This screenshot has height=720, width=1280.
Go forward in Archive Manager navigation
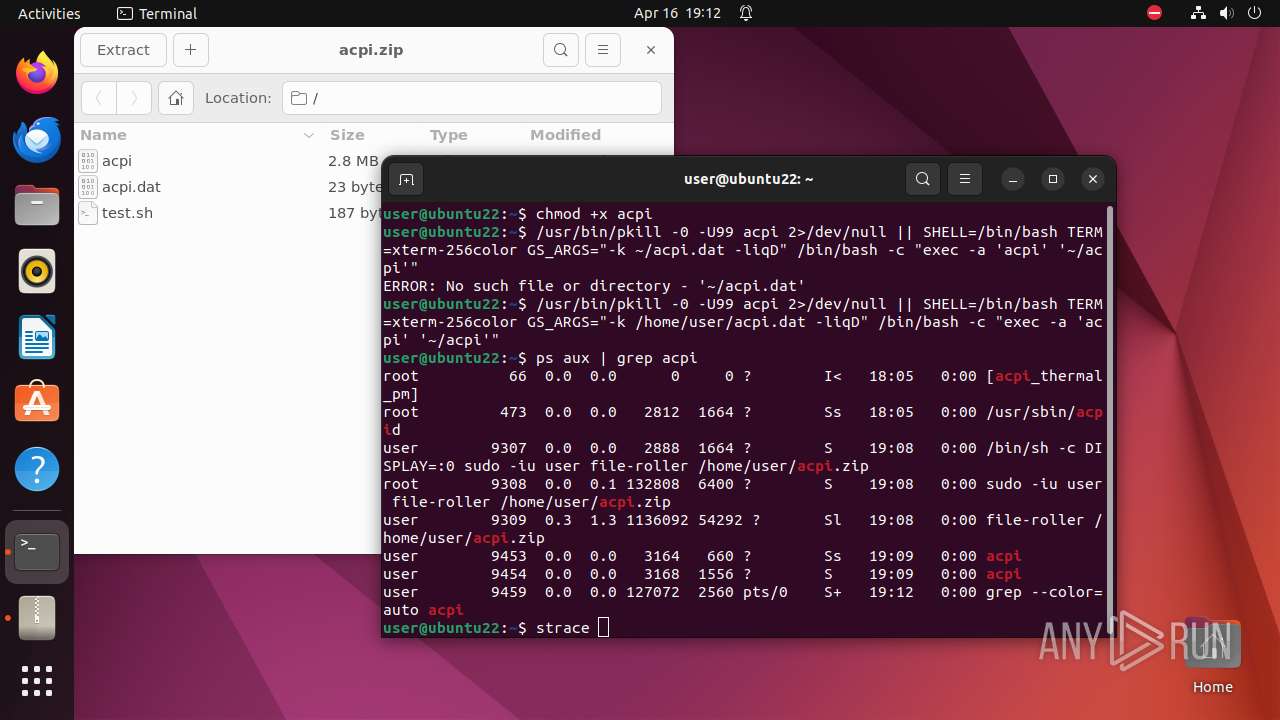(134, 98)
